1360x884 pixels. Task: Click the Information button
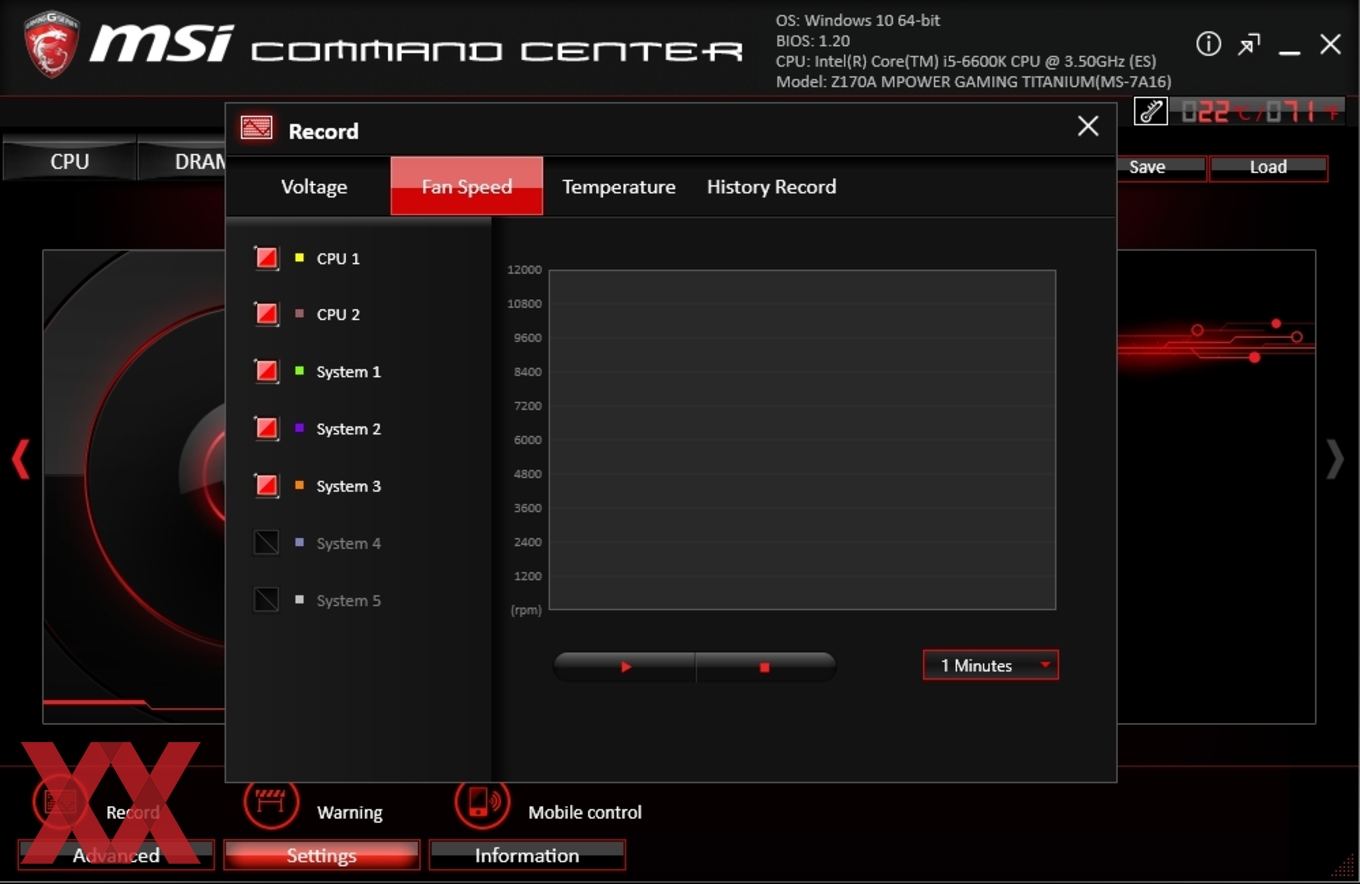(x=527, y=855)
